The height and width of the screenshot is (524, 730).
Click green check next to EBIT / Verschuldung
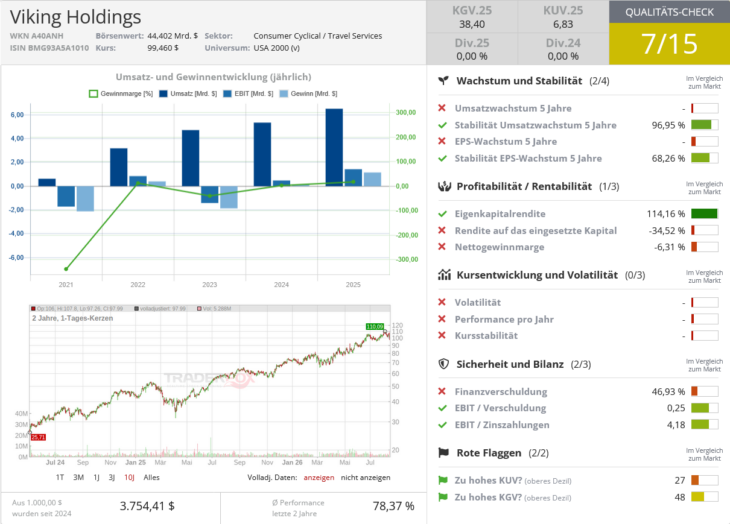tap(442, 408)
